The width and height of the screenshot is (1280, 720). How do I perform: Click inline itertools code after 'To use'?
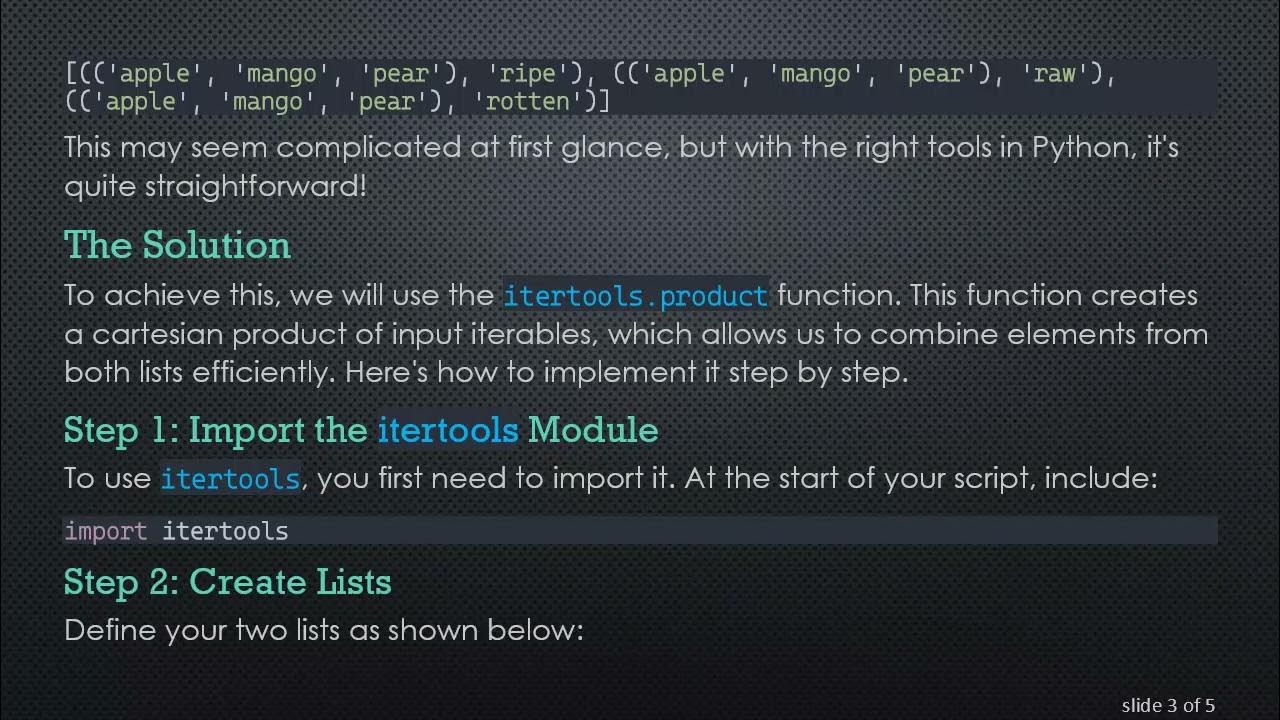click(x=230, y=479)
